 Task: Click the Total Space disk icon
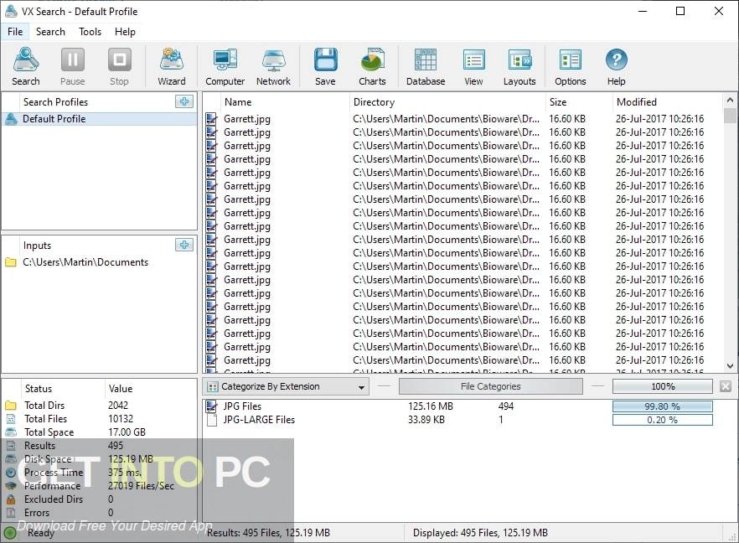point(10,432)
